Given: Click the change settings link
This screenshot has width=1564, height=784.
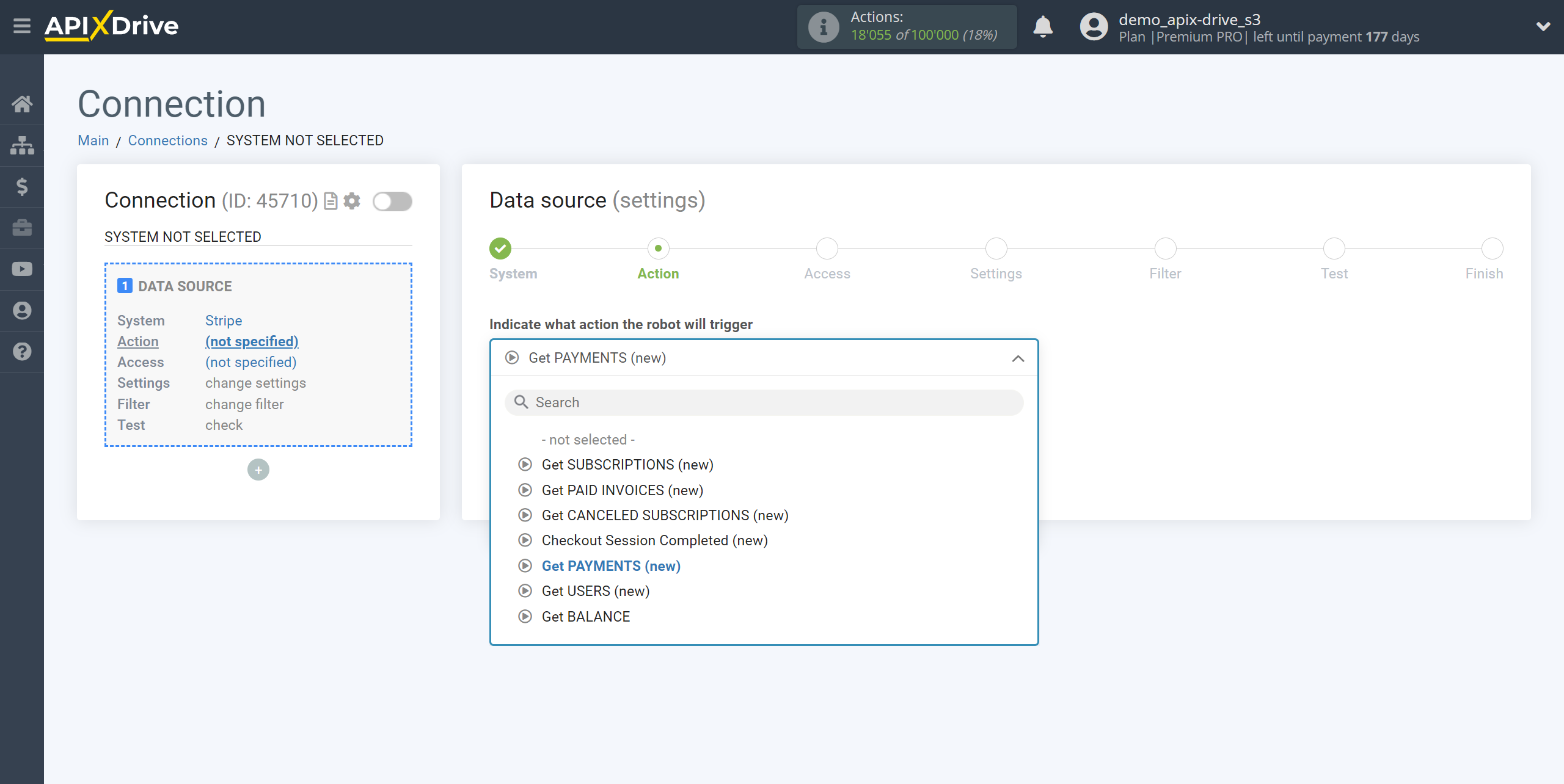Looking at the screenshot, I should point(255,383).
